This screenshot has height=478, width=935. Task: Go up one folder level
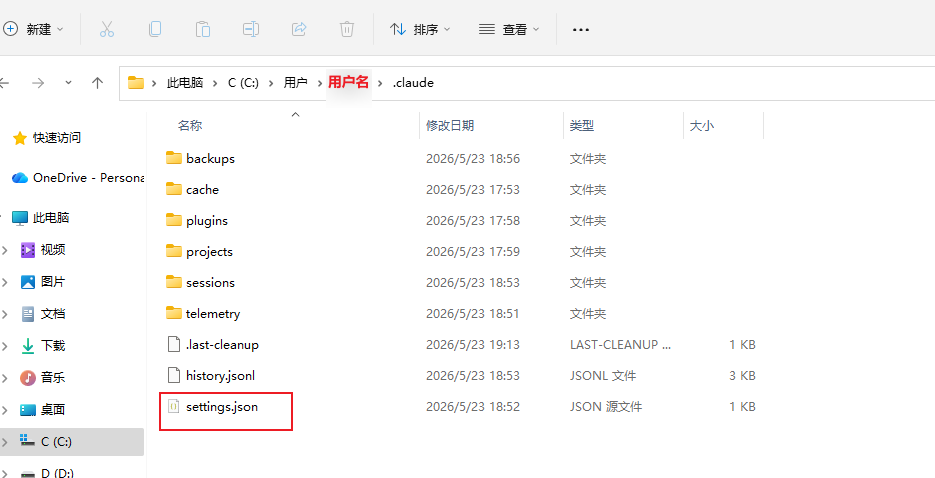[98, 83]
